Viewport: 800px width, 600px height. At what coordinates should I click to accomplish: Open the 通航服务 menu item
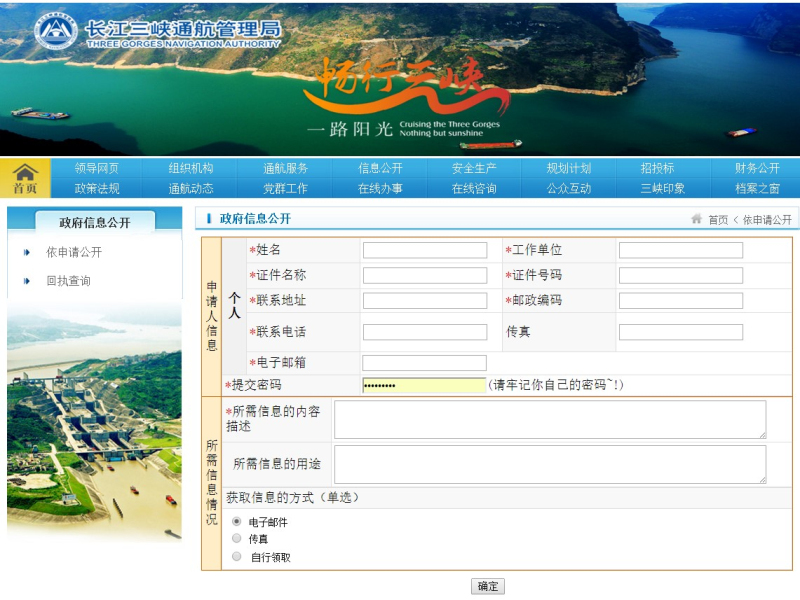(285, 168)
